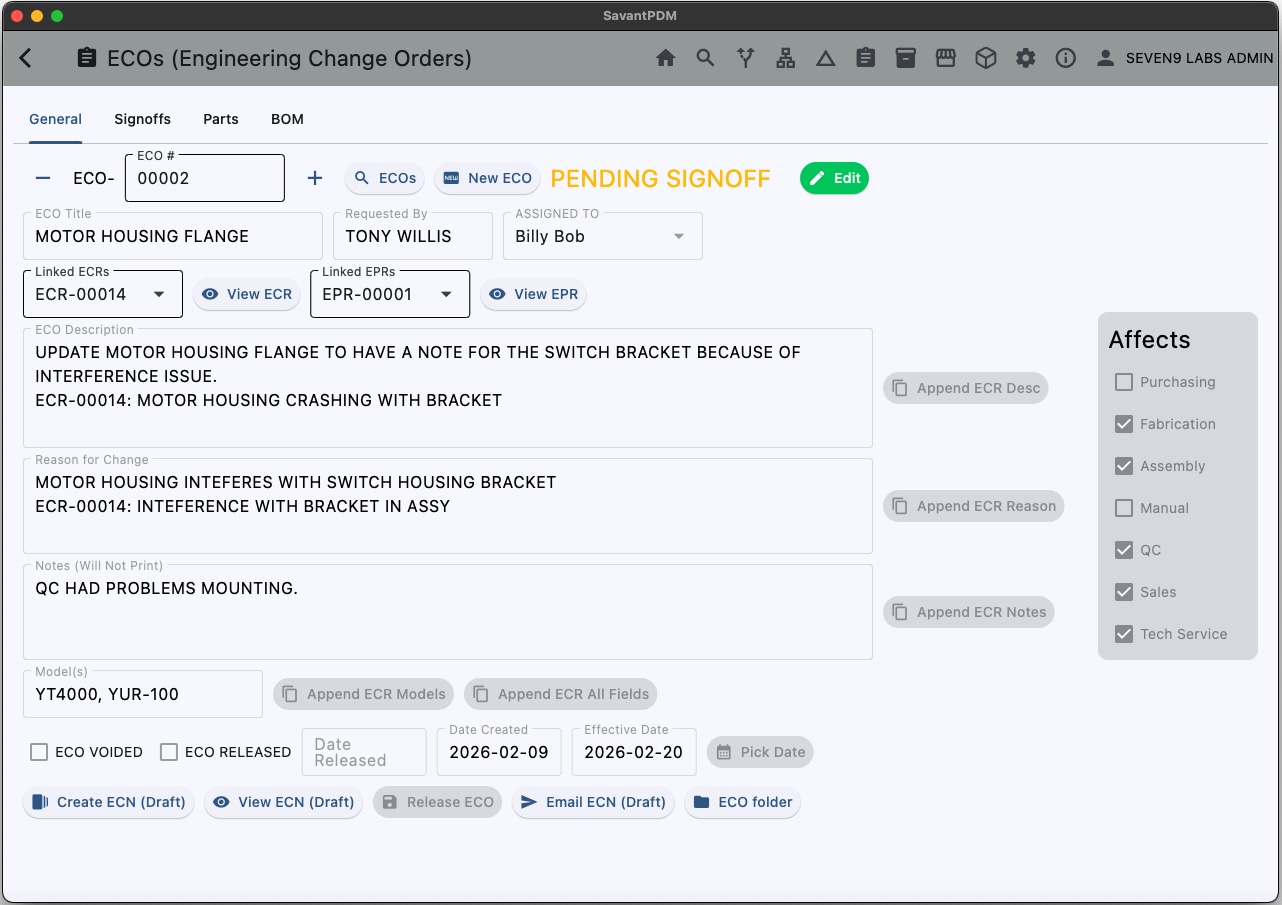Go back using the left chevron arrow
This screenshot has width=1282, height=905.
[x=26, y=59]
